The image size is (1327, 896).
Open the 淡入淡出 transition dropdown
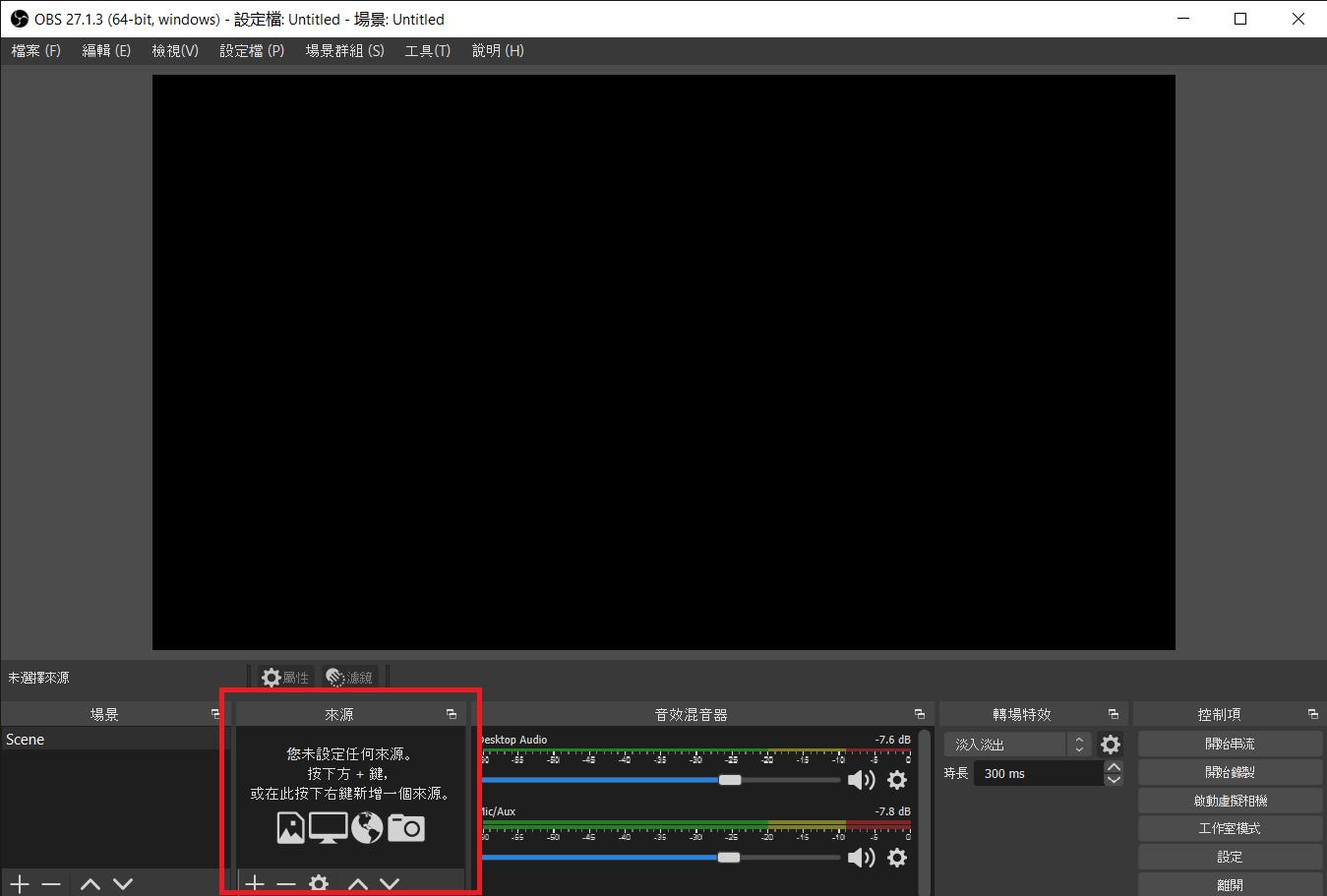(1017, 745)
